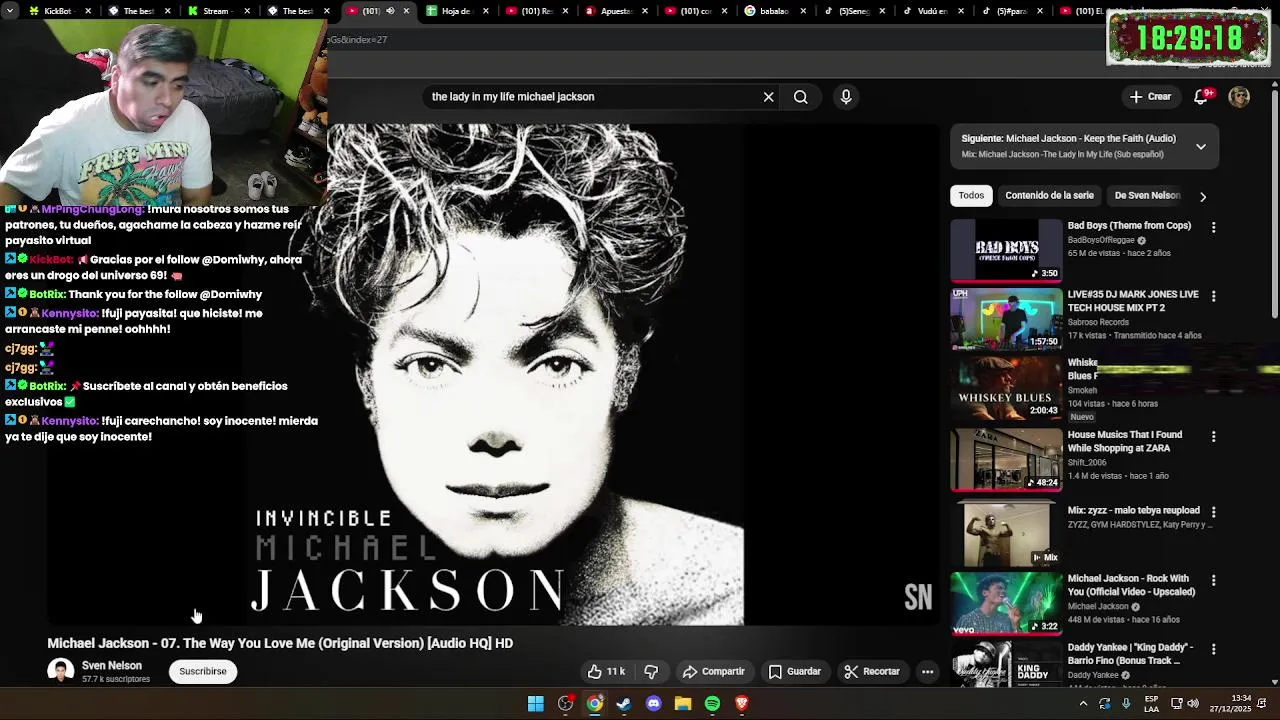Click the Compartir button

(713, 672)
